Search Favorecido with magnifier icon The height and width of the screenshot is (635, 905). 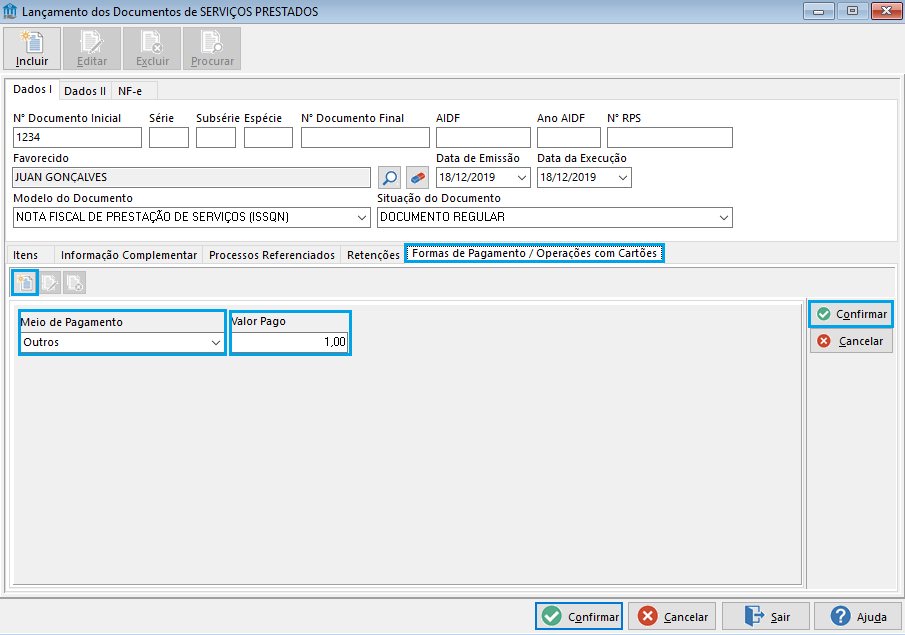(x=390, y=177)
